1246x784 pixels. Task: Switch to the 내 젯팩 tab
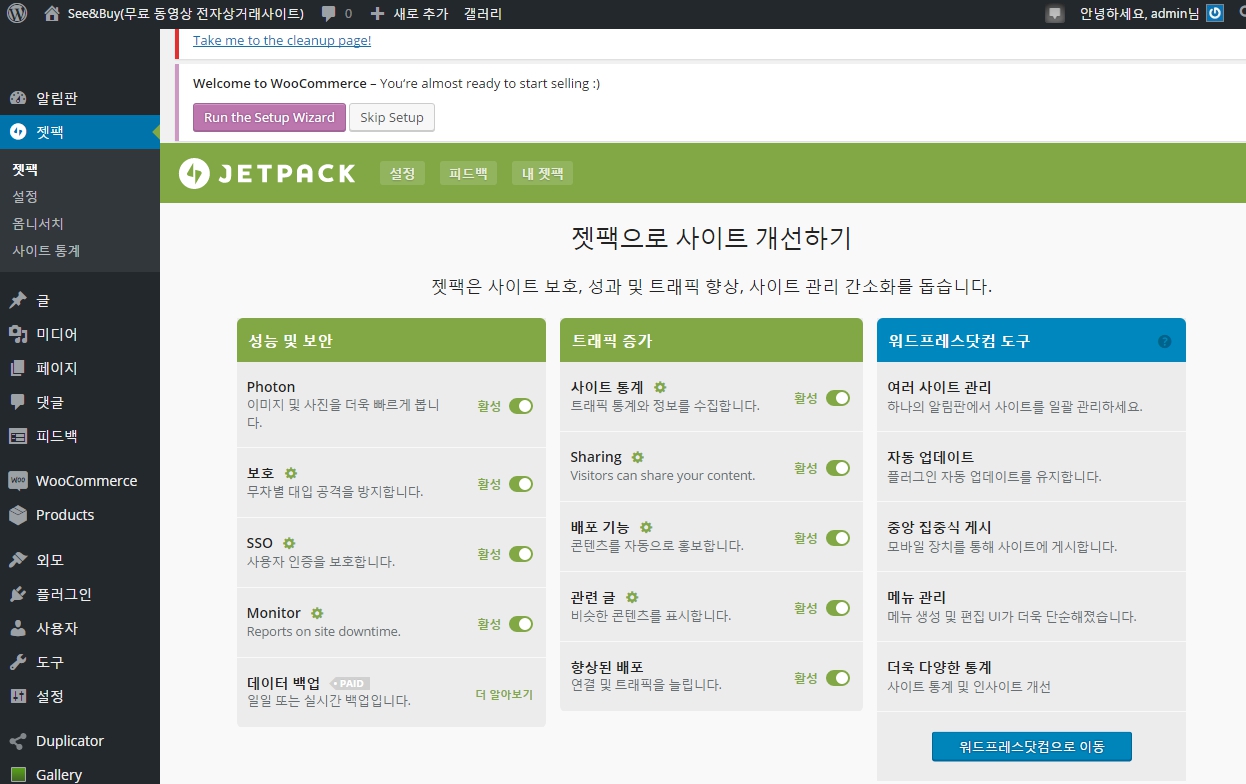tap(542, 173)
